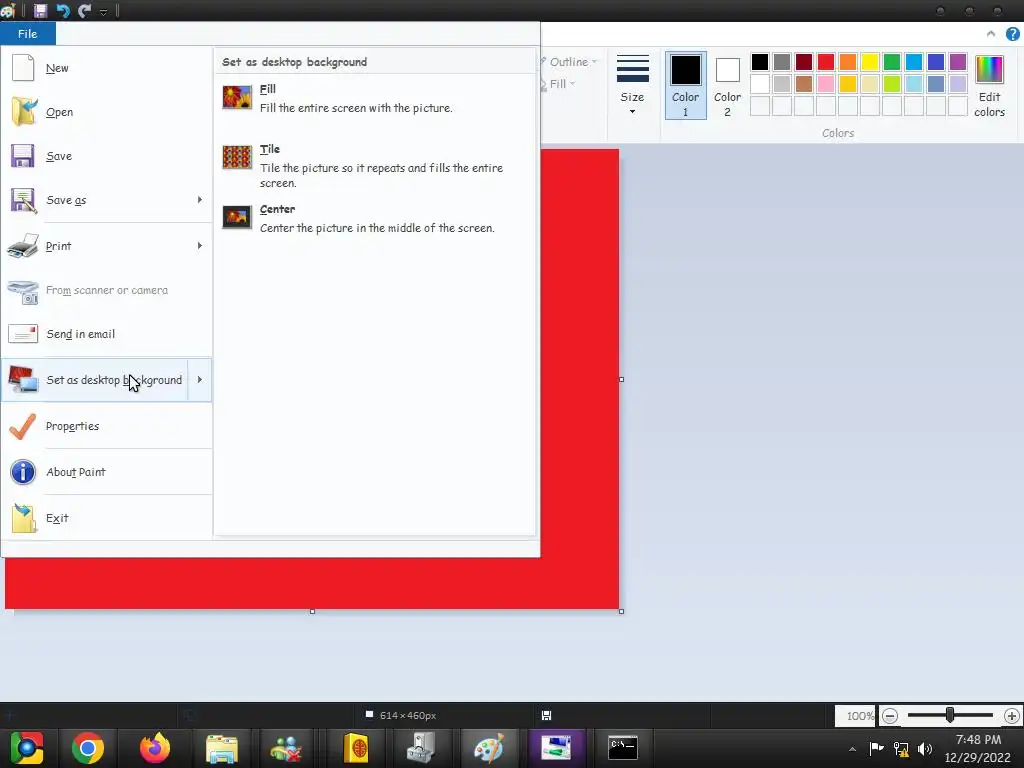Show hidden tray icons arrow
Viewport: 1024px width, 768px height.
852,749
